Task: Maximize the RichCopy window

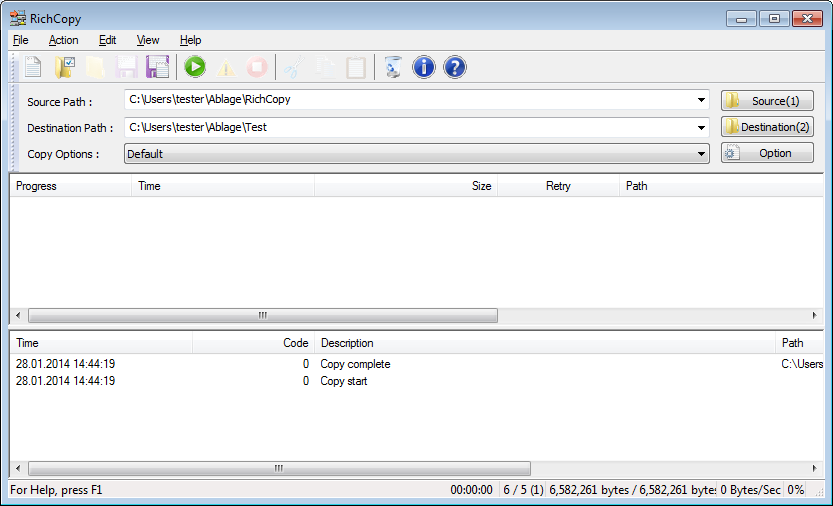Action: [x=774, y=19]
